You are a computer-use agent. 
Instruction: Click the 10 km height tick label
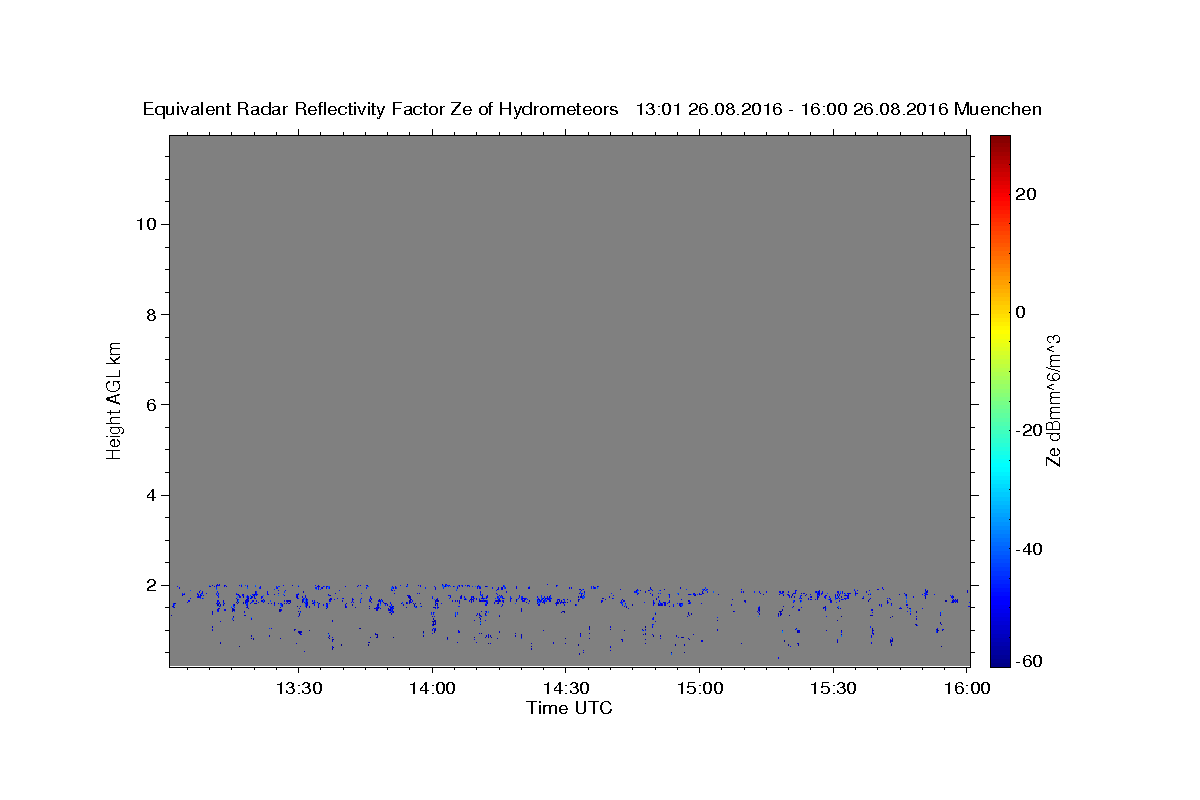(x=144, y=224)
